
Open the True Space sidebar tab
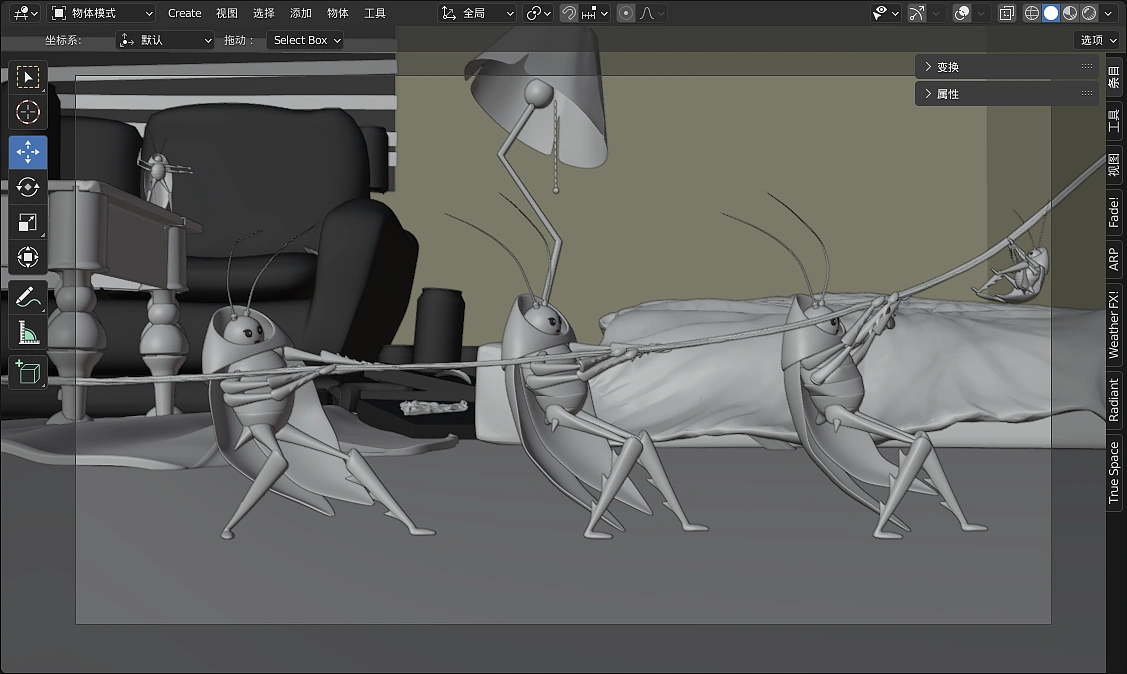coord(1114,473)
